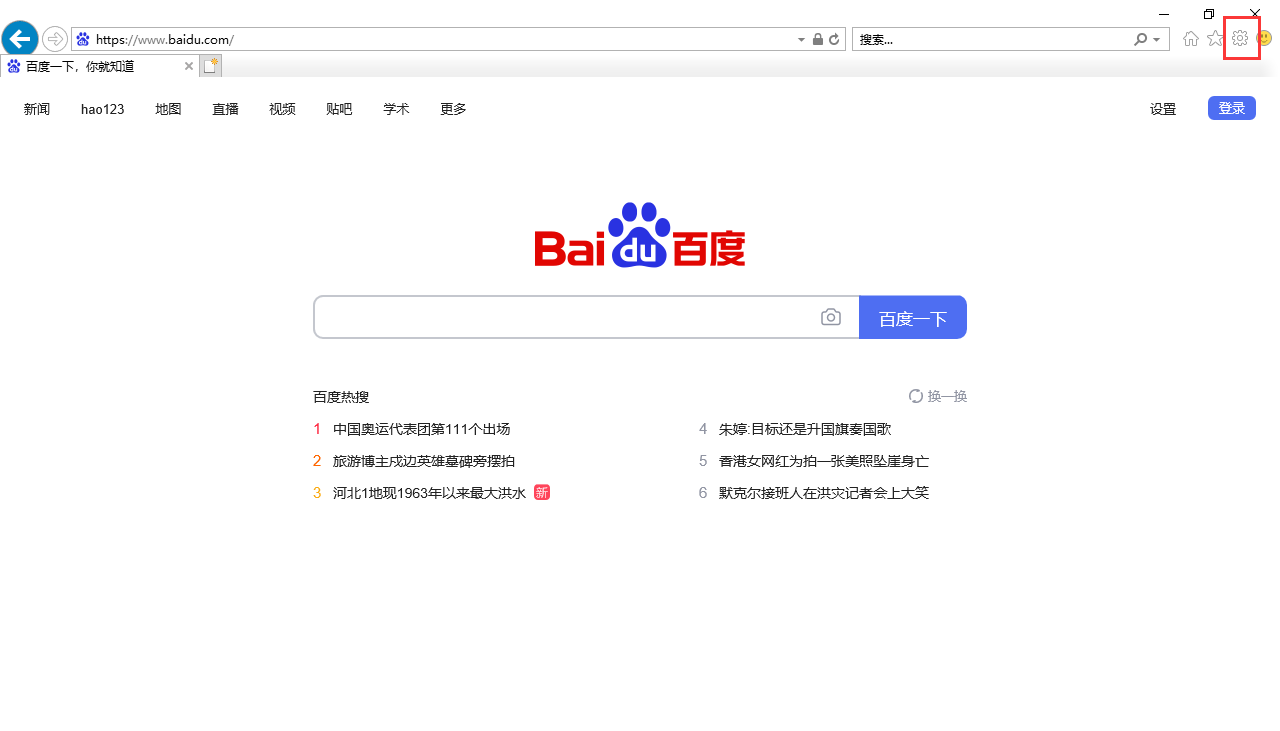
Task: Open hot search 朱婷:目标还是升国旗奏国歌
Action: click(805, 429)
